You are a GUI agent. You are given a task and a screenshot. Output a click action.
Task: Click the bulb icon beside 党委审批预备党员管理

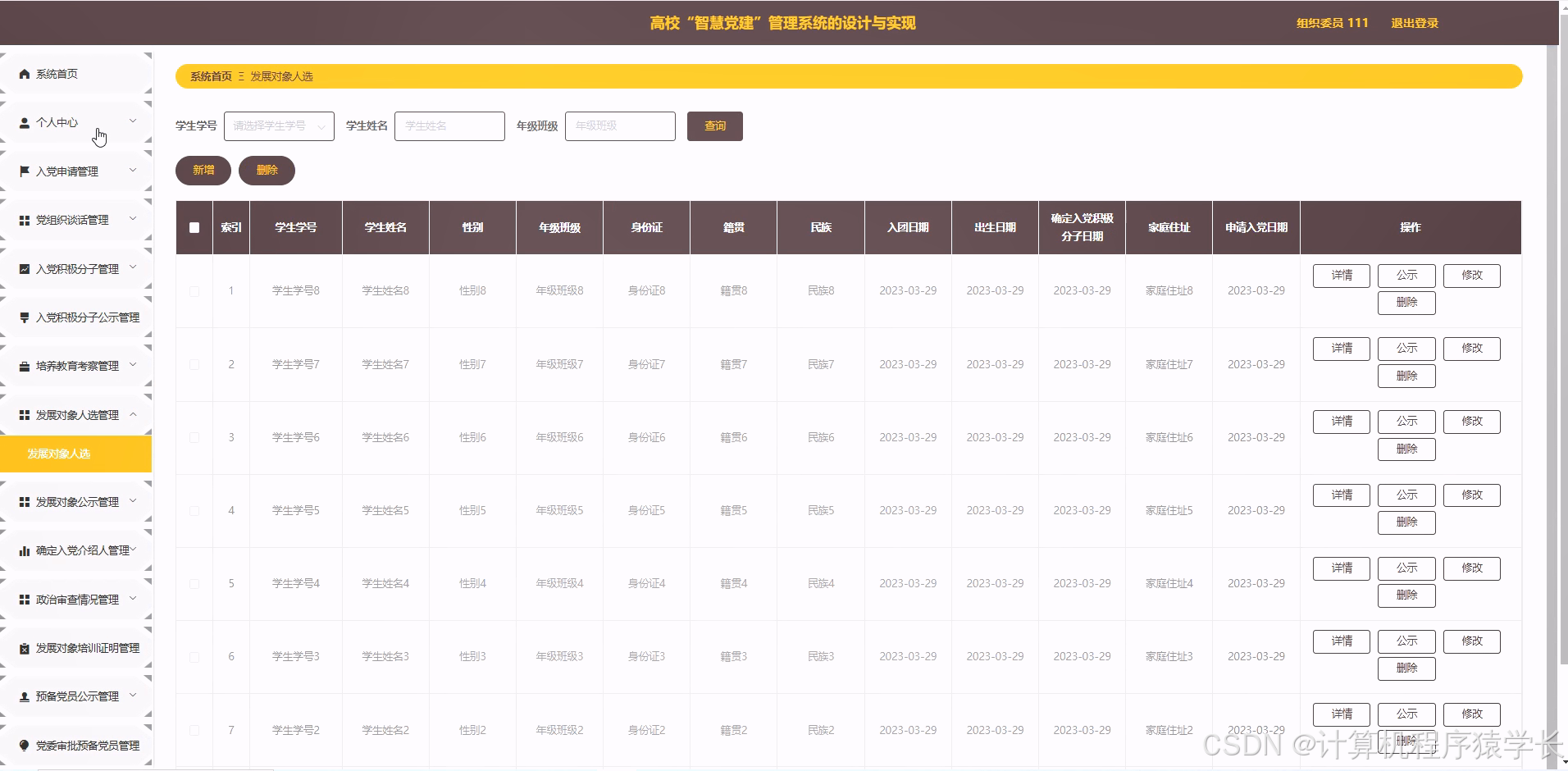tap(25, 746)
